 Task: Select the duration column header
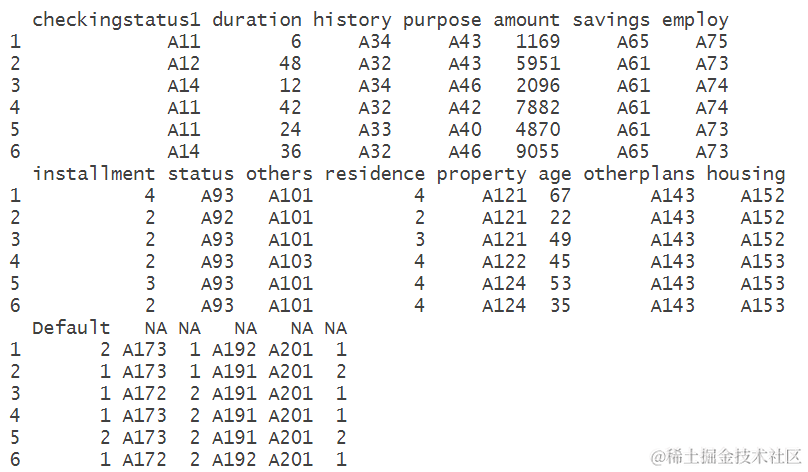257,20
